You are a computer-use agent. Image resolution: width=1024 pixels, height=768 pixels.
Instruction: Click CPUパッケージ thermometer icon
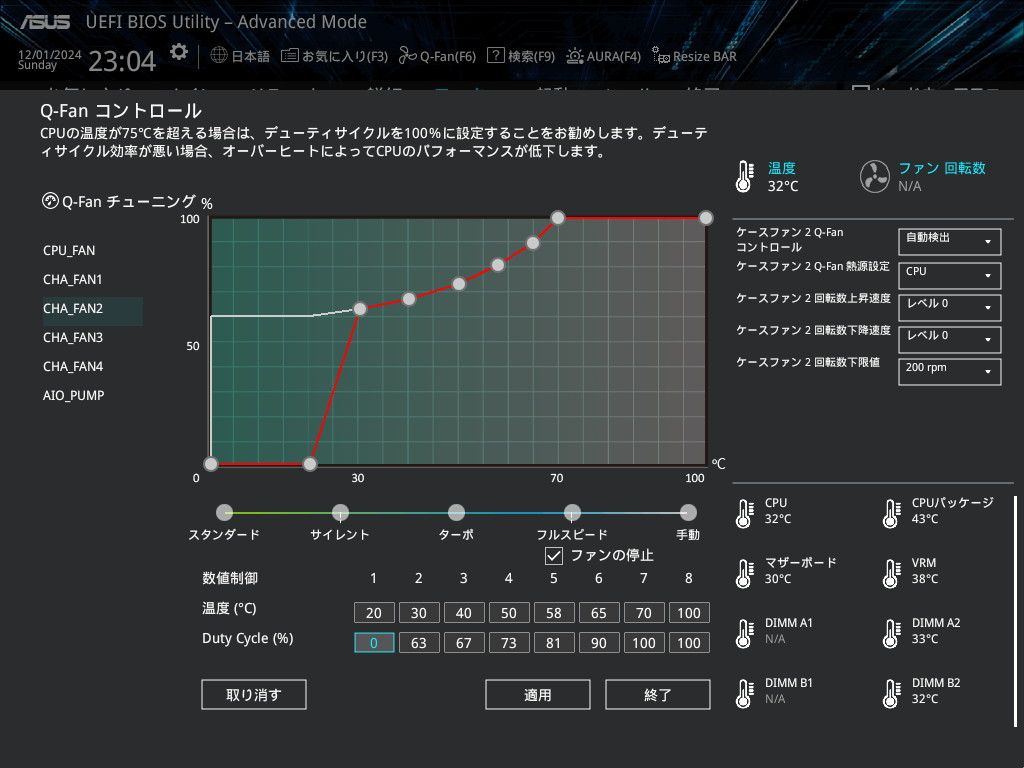(891, 513)
